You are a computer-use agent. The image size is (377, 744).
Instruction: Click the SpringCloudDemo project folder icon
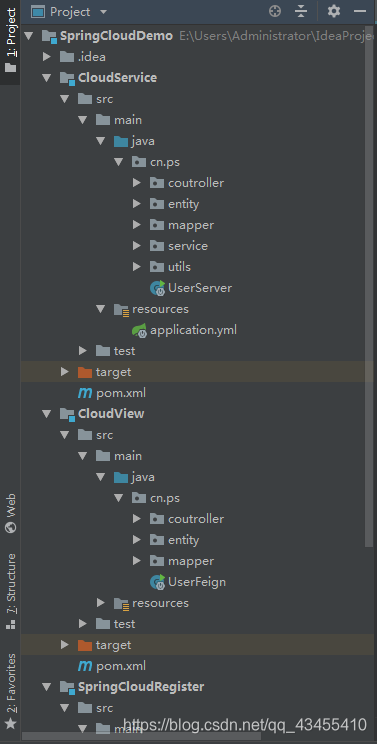pos(49,37)
